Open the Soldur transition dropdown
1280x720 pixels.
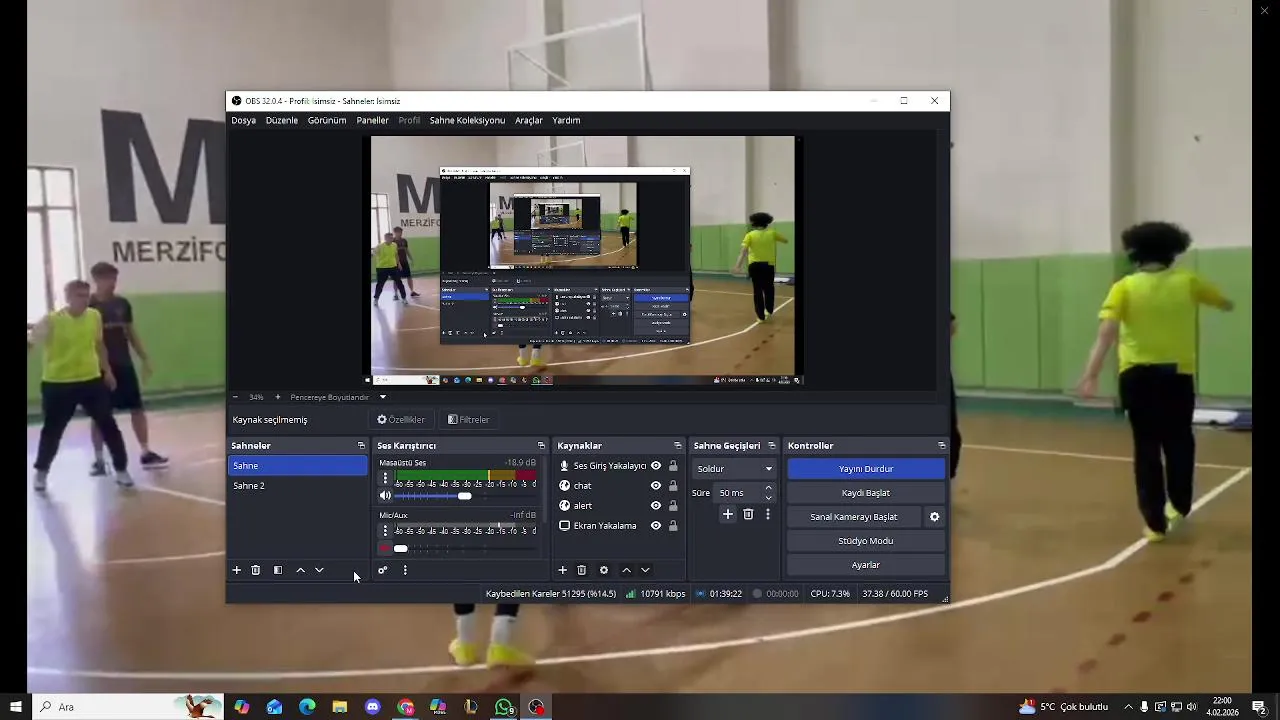pos(735,469)
